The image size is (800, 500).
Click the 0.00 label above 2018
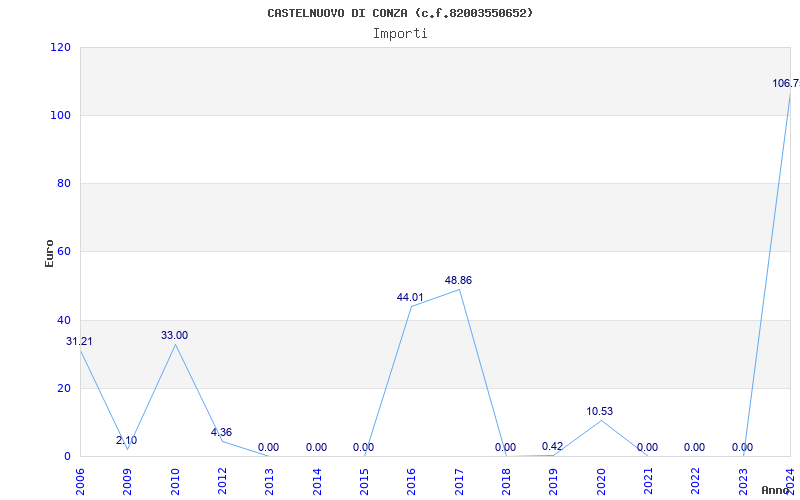(505, 447)
